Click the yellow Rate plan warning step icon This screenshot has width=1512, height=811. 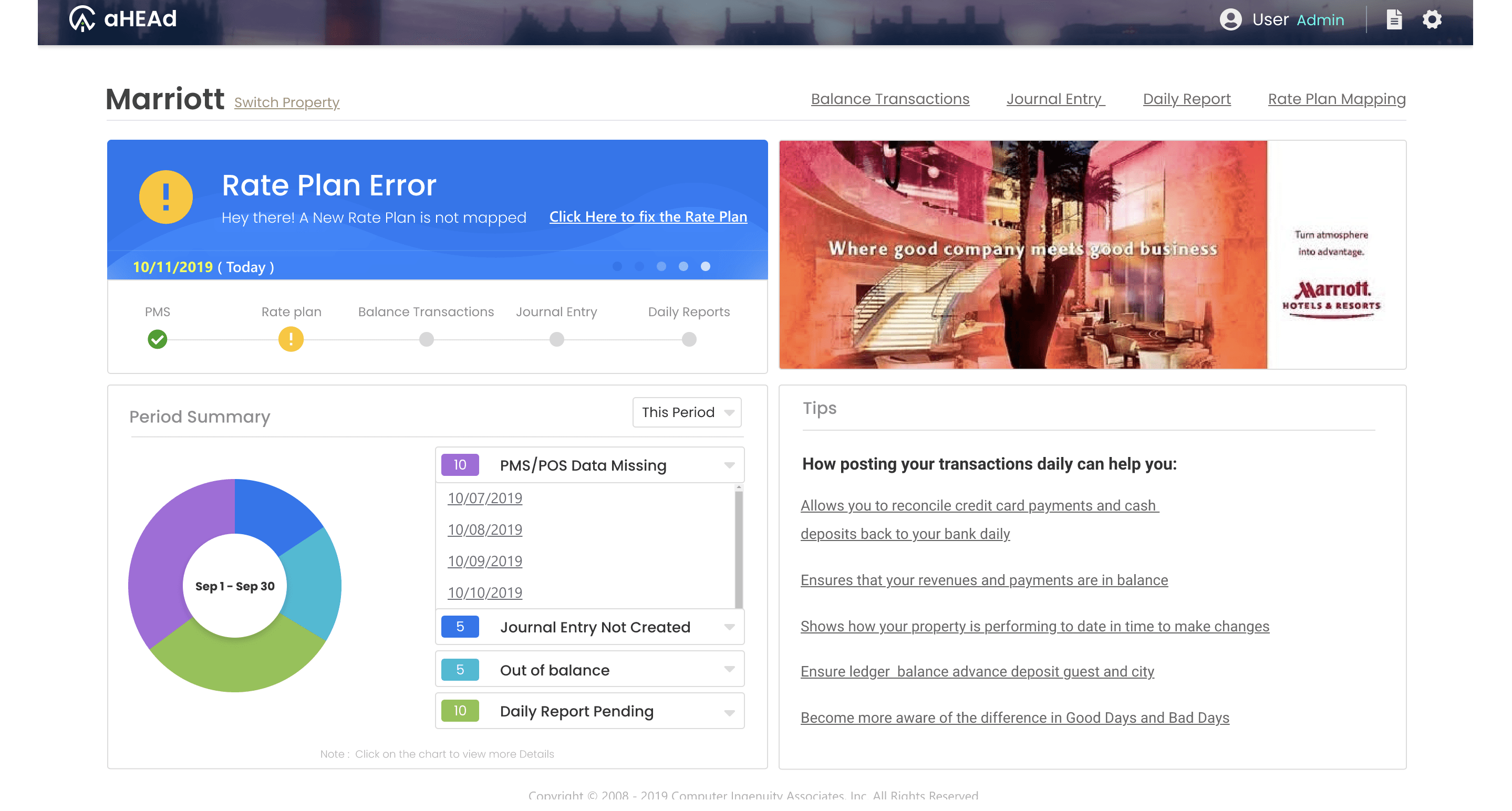coord(291,339)
